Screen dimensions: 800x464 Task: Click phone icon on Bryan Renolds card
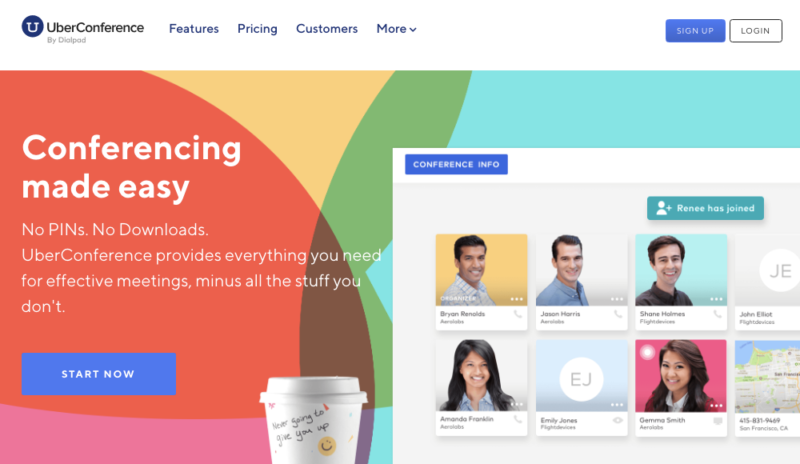coord(517,314)
